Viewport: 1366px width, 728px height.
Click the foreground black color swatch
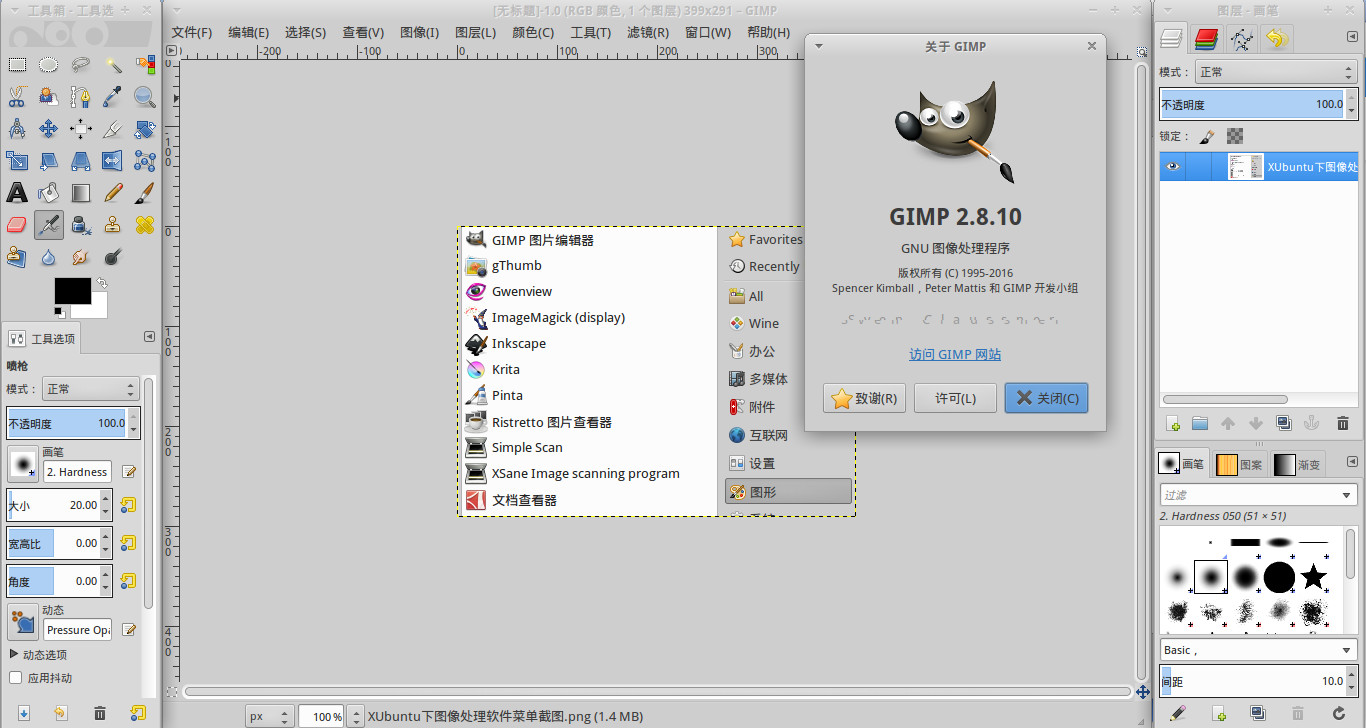coord(72,291)
